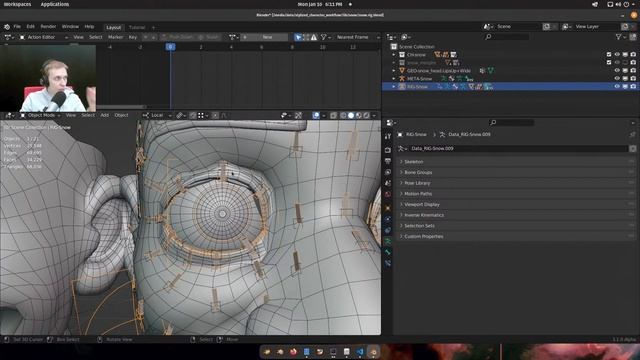The width and height of the screenshot is (640, 360).
Task: Select material preview viewport shading
Action: 359,116
